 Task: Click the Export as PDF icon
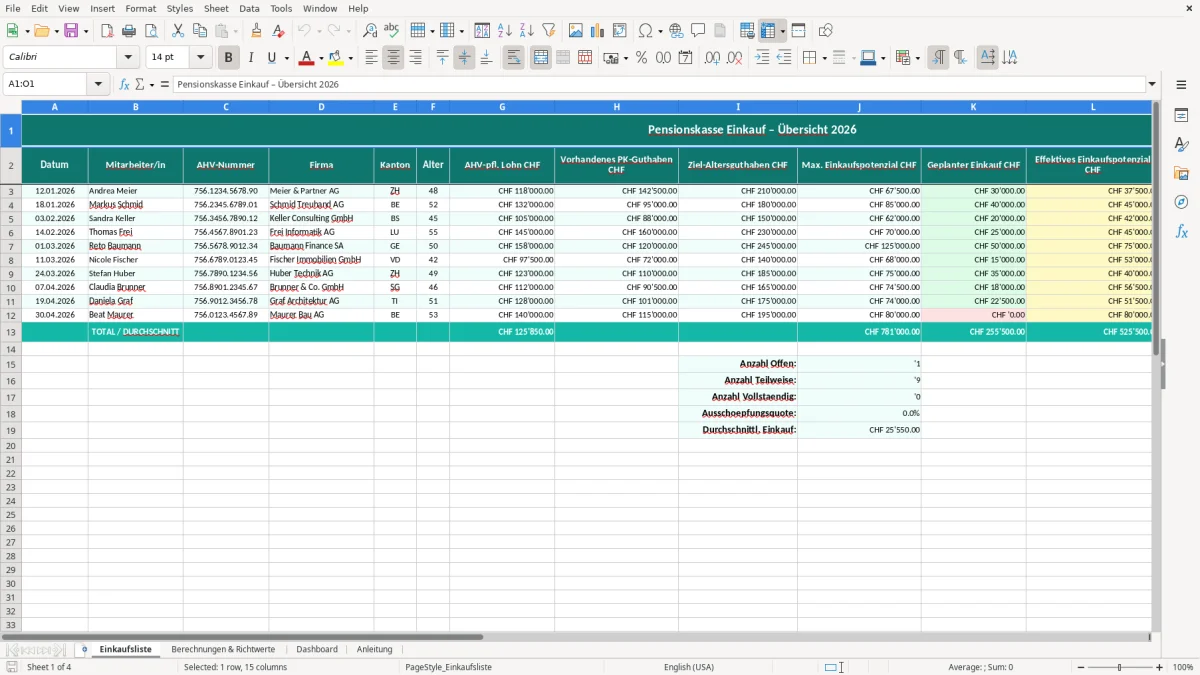click(107, 31)
